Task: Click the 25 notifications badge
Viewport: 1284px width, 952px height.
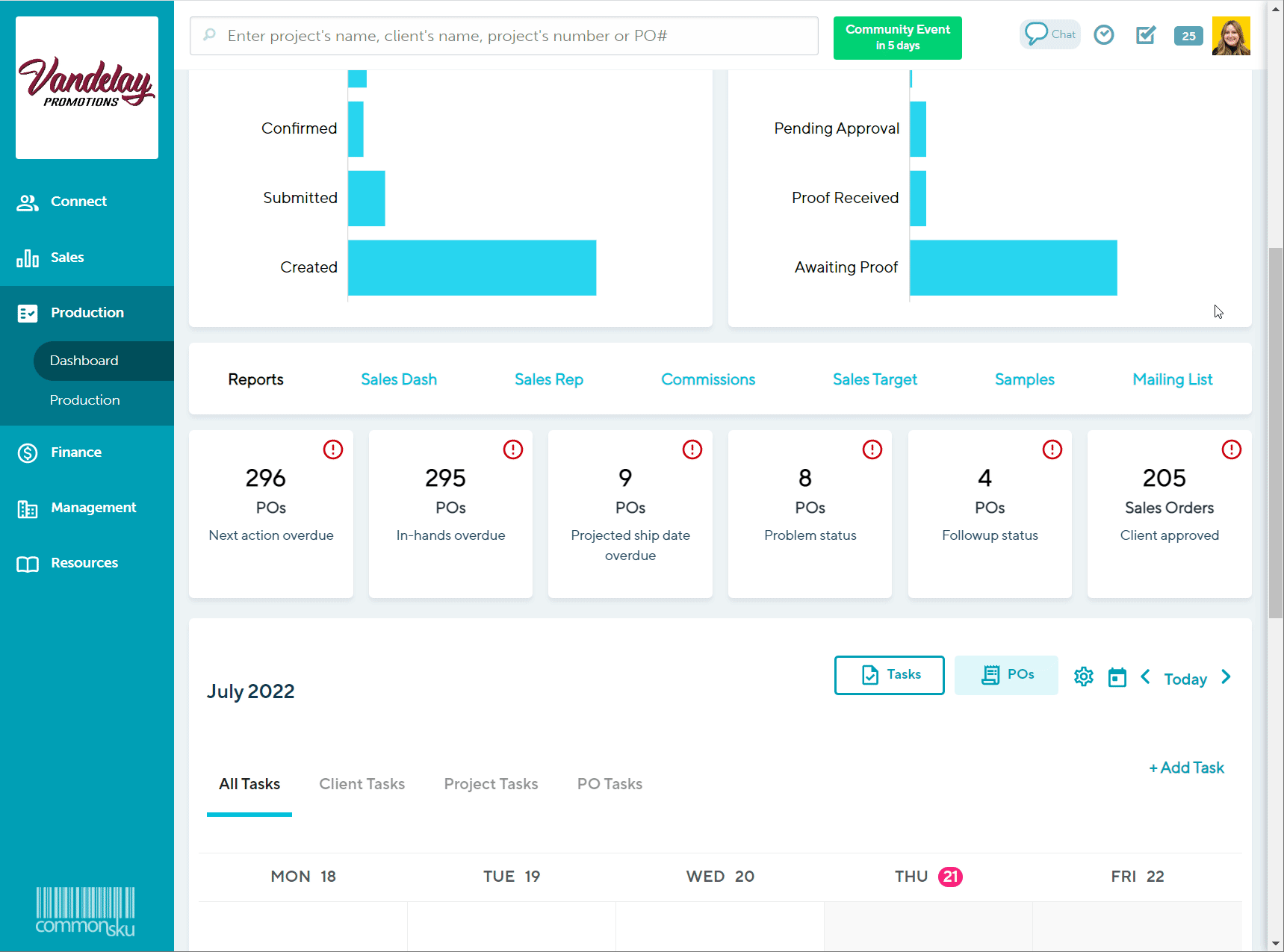Action: 1188,36
